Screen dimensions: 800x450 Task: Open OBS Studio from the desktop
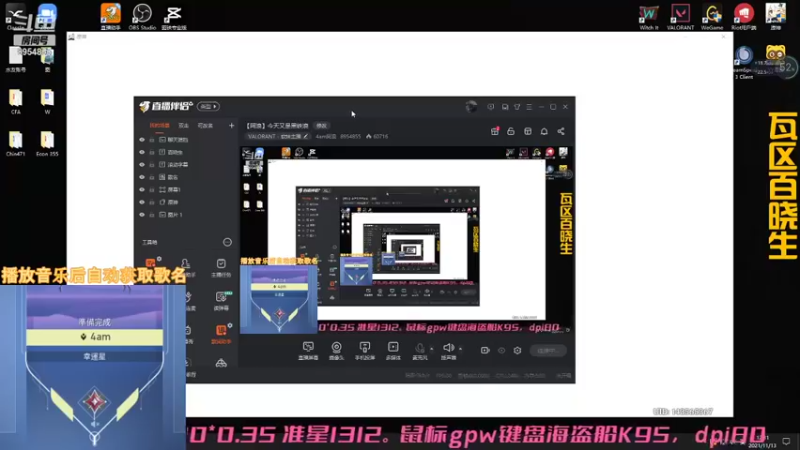pos(142,17)
